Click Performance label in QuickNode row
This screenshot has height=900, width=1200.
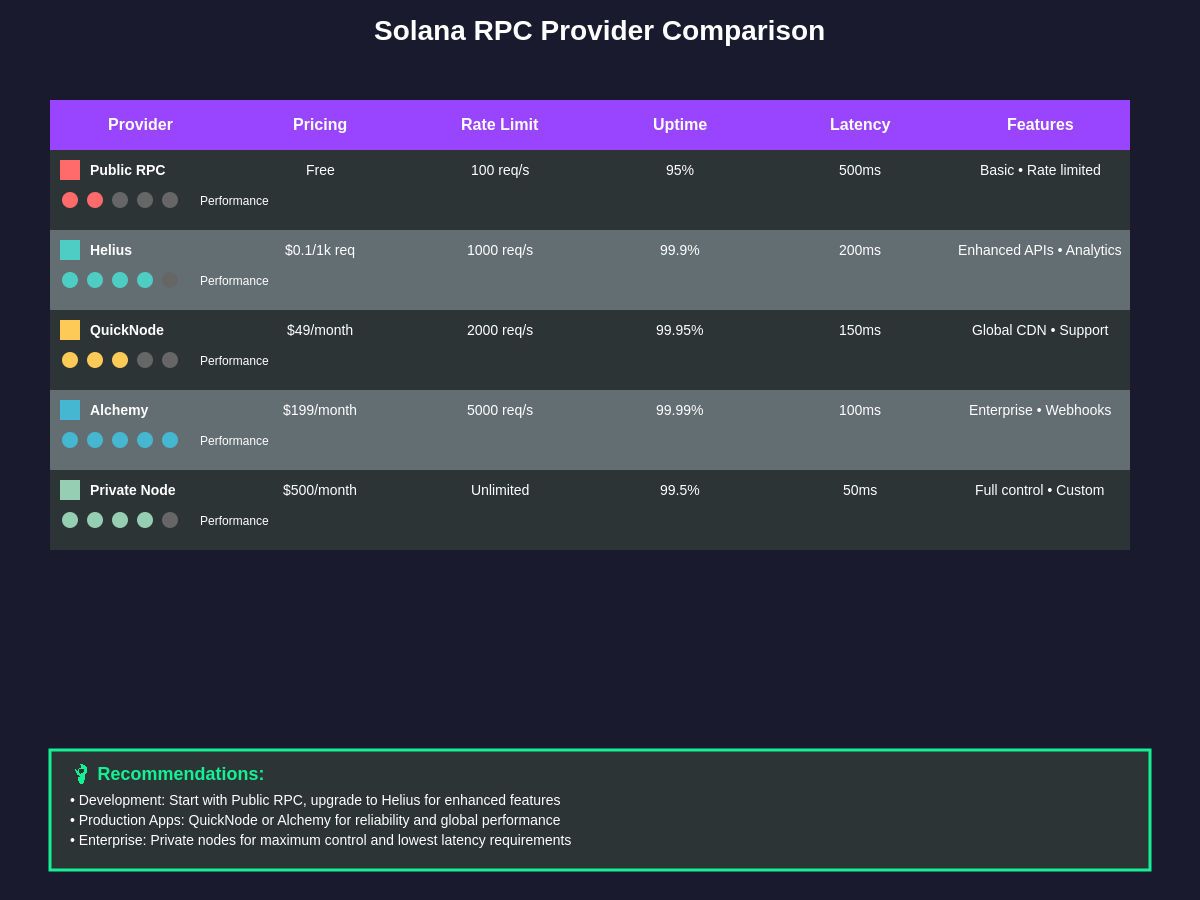tap(234, 361)
